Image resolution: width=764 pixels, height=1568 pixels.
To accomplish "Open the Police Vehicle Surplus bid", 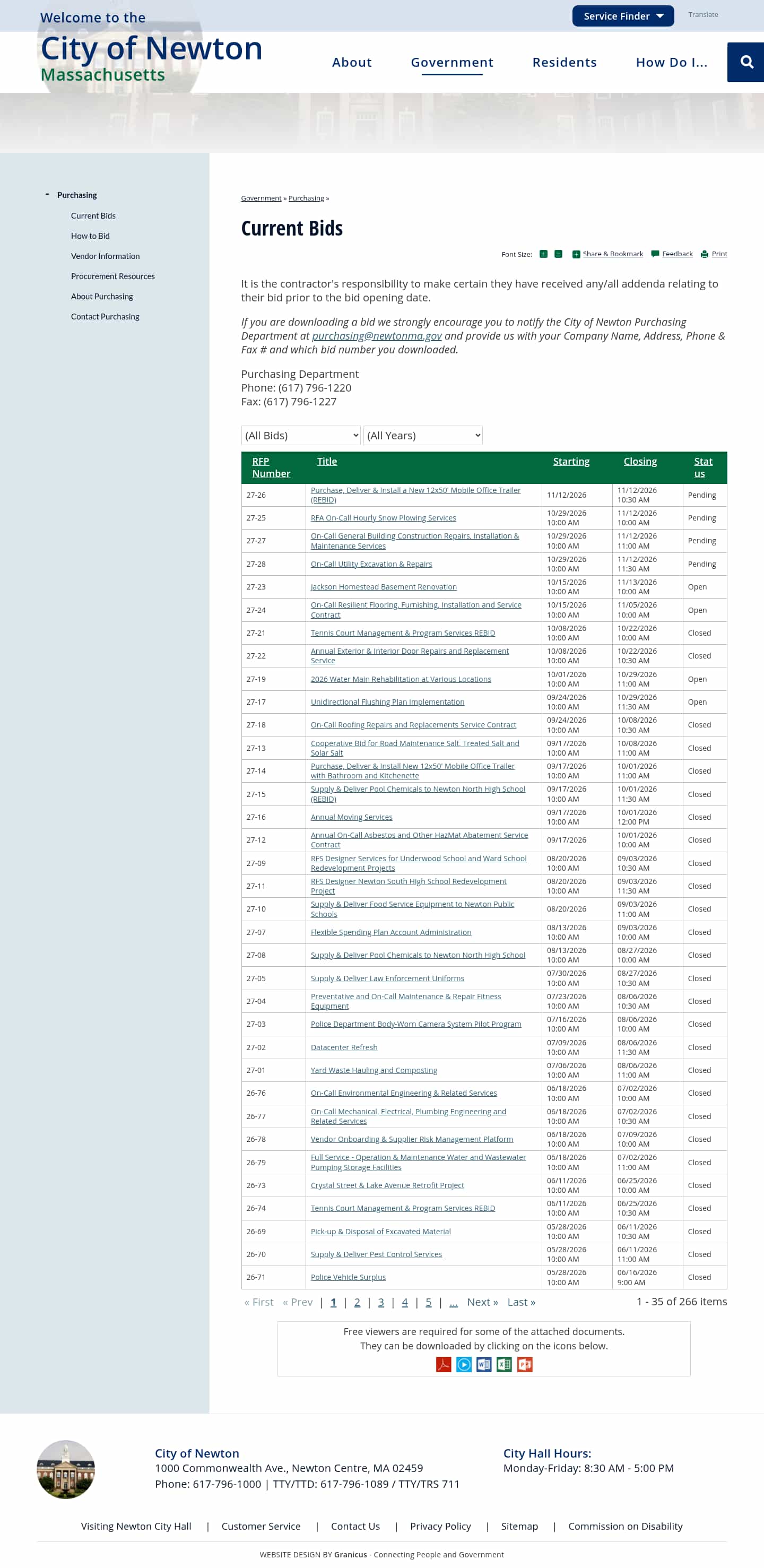I will [x=348, y=1277].
